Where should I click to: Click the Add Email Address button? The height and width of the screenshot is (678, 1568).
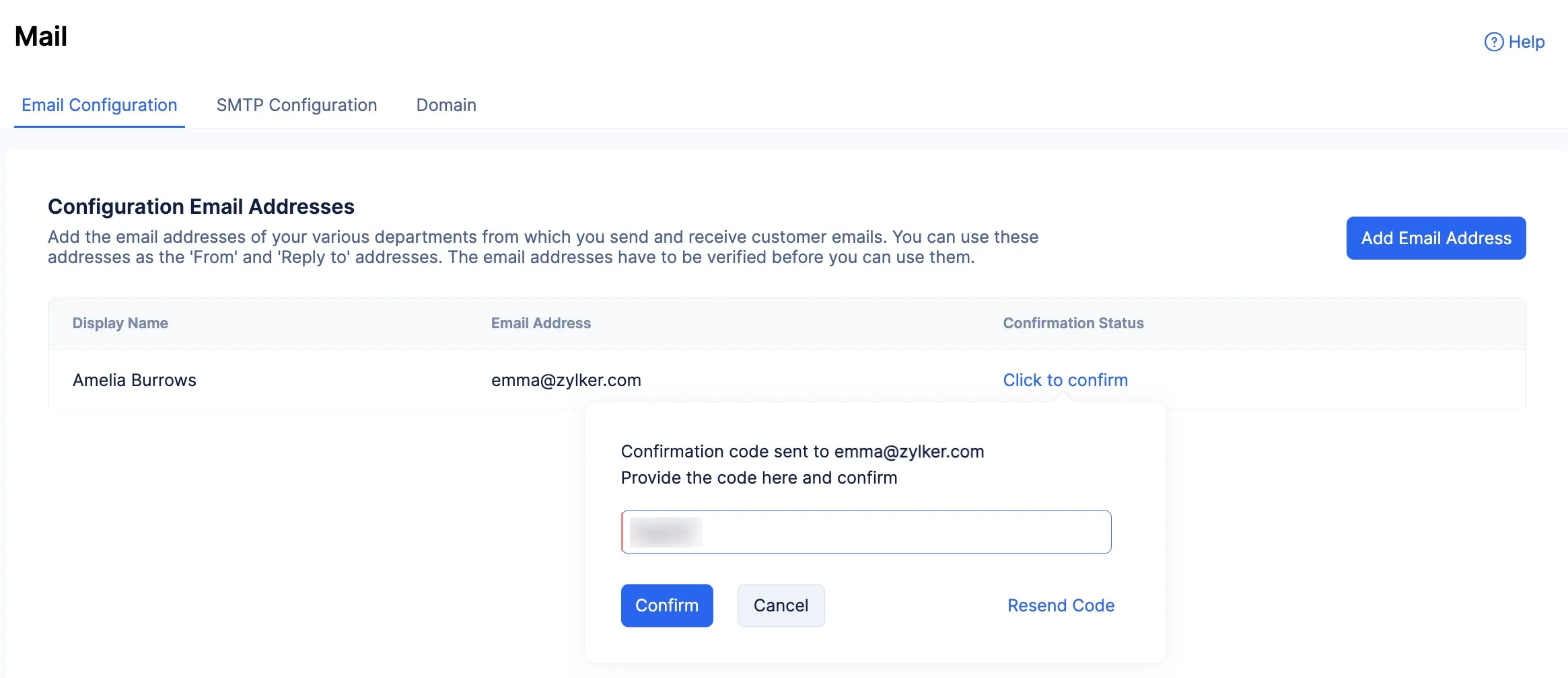tap(1436, 238)
